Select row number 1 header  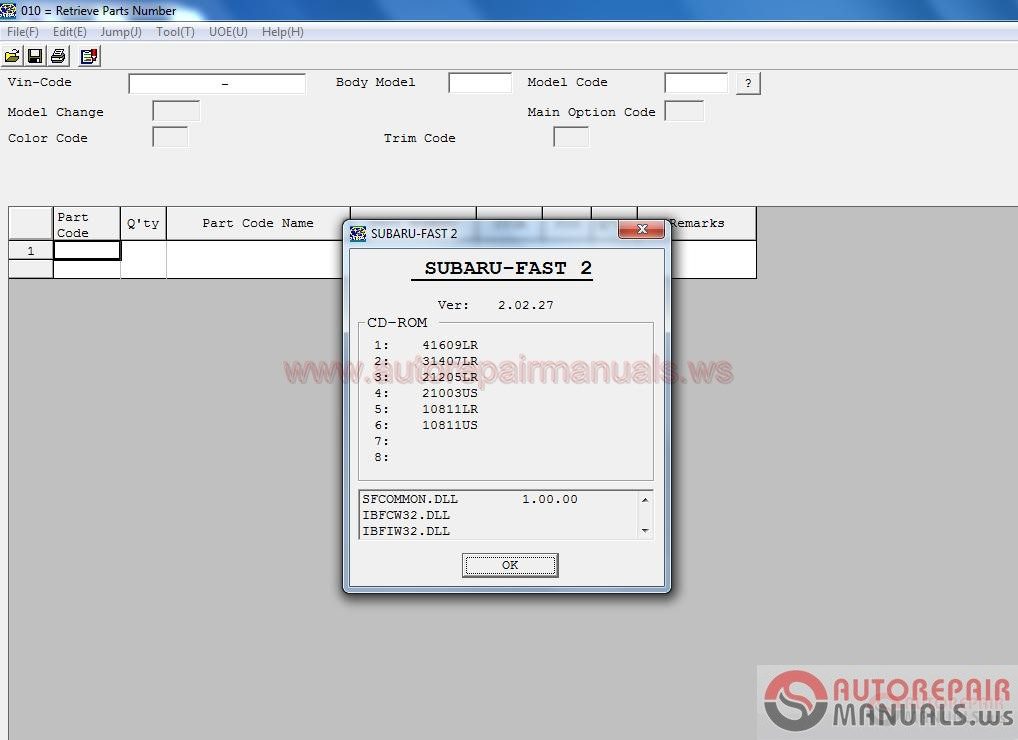pyautogui.click(x=31, y=251)
